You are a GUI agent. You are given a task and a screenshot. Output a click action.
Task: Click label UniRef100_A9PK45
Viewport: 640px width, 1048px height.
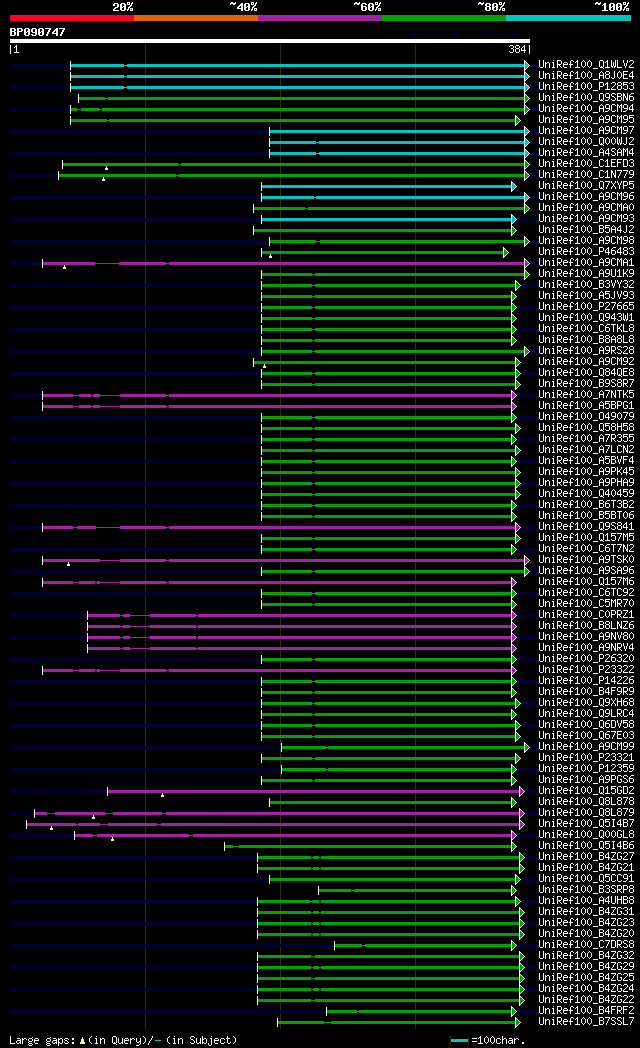pos(586,472)
